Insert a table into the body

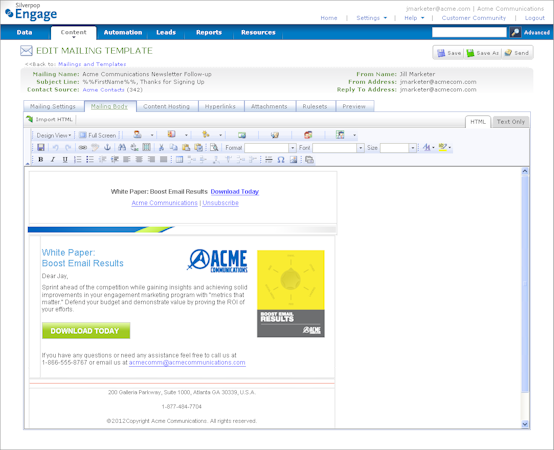click(x=179, y=159)
